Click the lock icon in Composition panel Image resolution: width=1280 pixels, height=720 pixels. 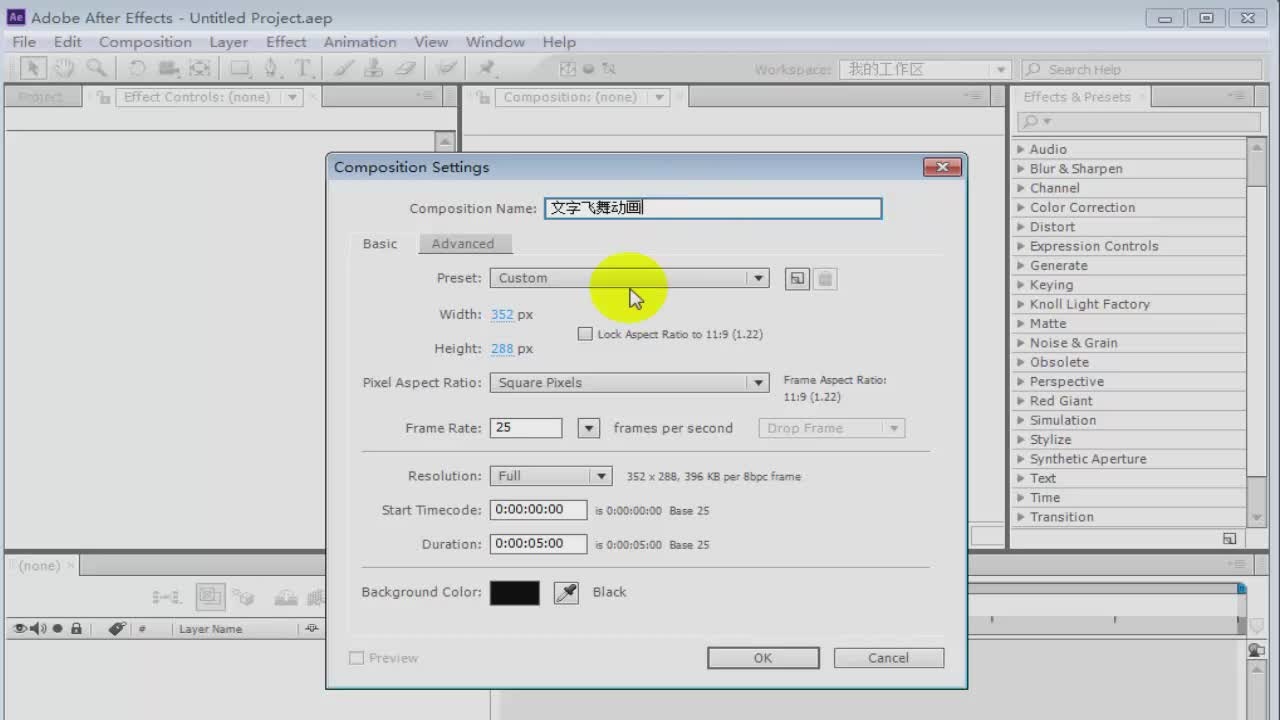click(484, 97)
